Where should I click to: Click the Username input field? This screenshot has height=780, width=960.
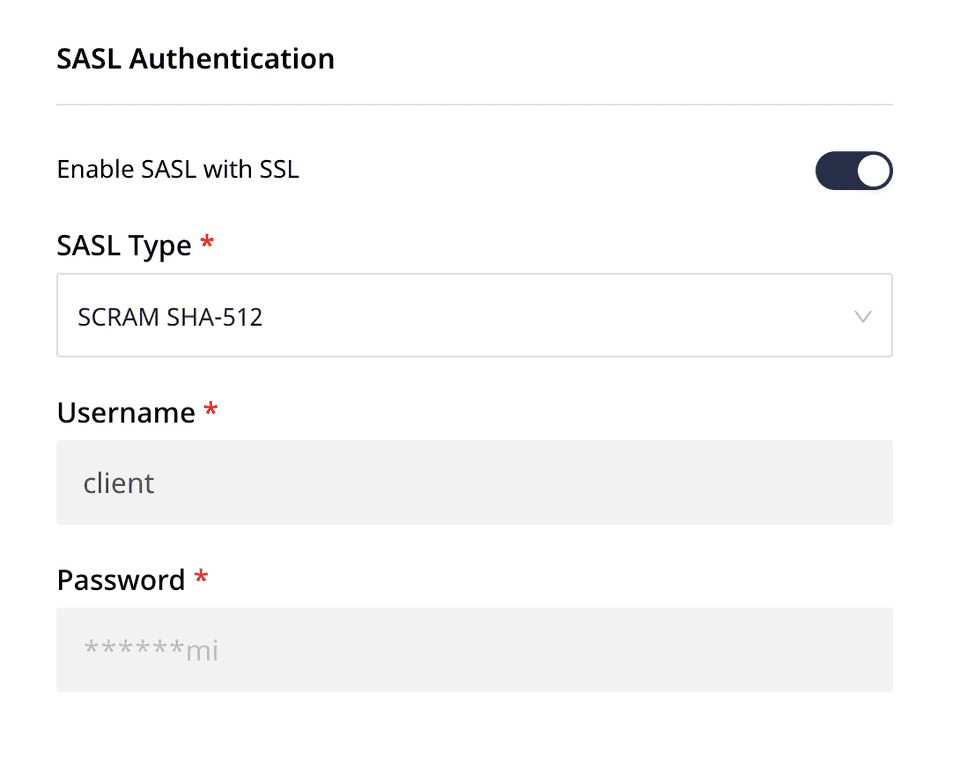pyautogui.click(x=474, y=483)
